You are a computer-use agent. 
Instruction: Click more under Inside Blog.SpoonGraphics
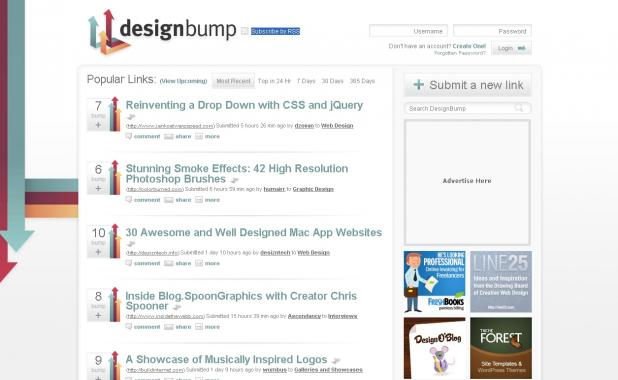(x=208, y=327)
